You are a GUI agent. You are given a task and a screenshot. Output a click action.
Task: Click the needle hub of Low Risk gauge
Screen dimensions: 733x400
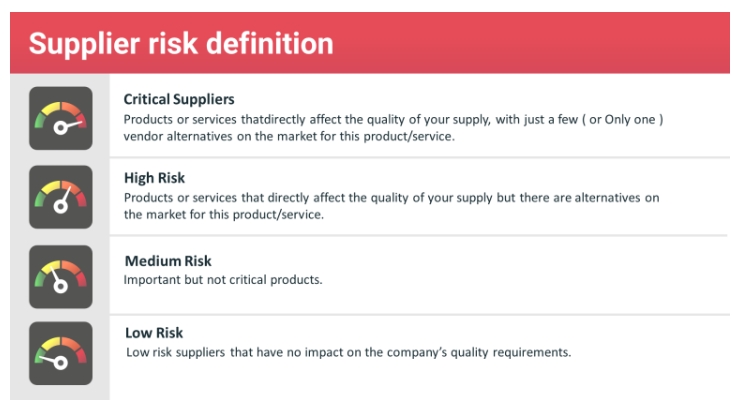pyautogui.click(x=61, y=363)
